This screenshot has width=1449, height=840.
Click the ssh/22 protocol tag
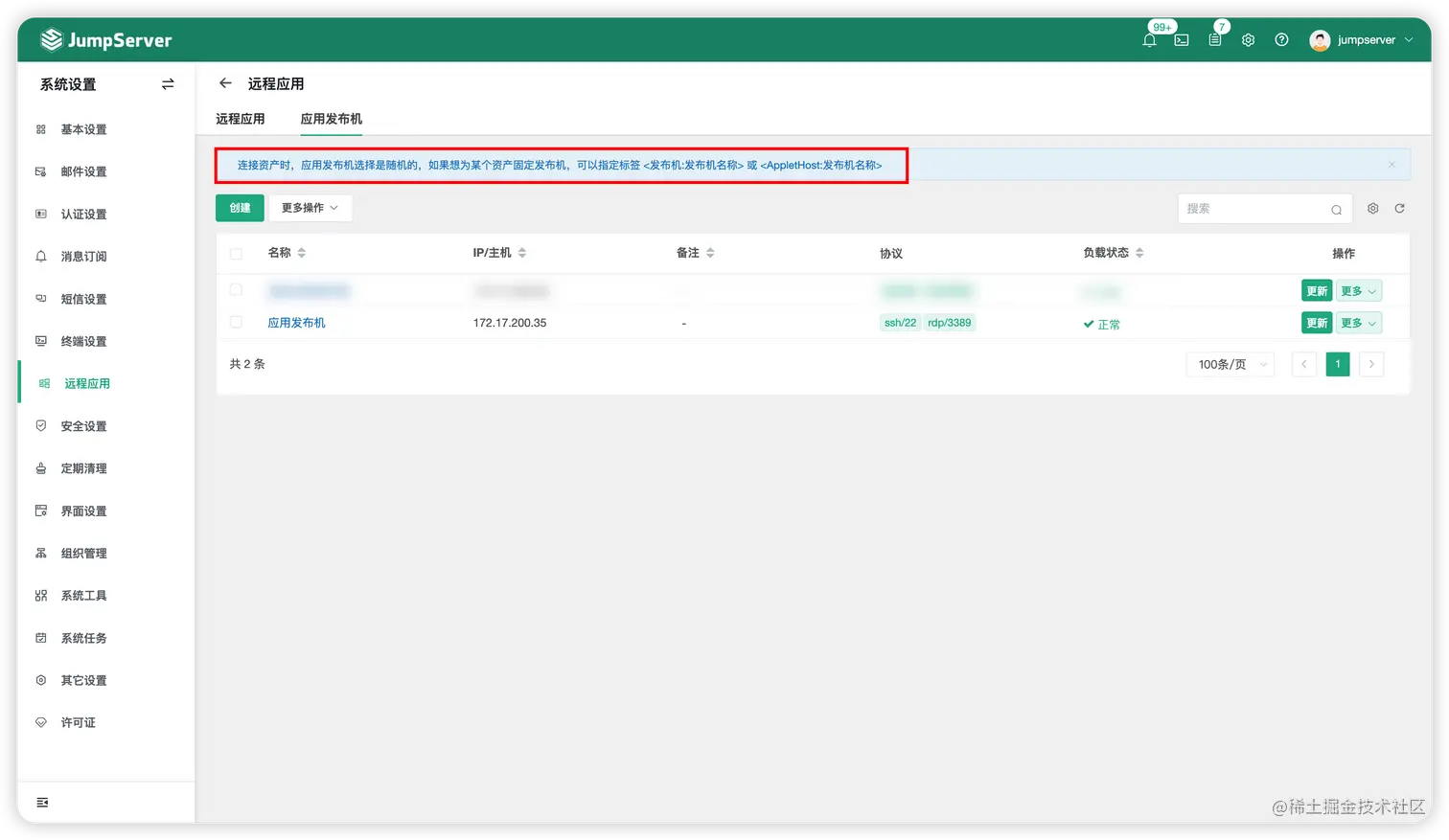pyautogui.click(x=900, y=323)
